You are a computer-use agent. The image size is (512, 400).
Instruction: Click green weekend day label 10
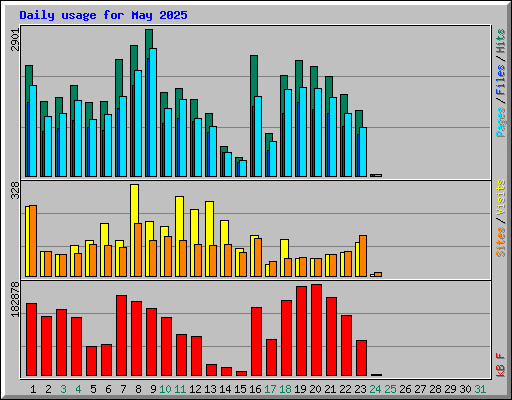(x=165, y=389)
